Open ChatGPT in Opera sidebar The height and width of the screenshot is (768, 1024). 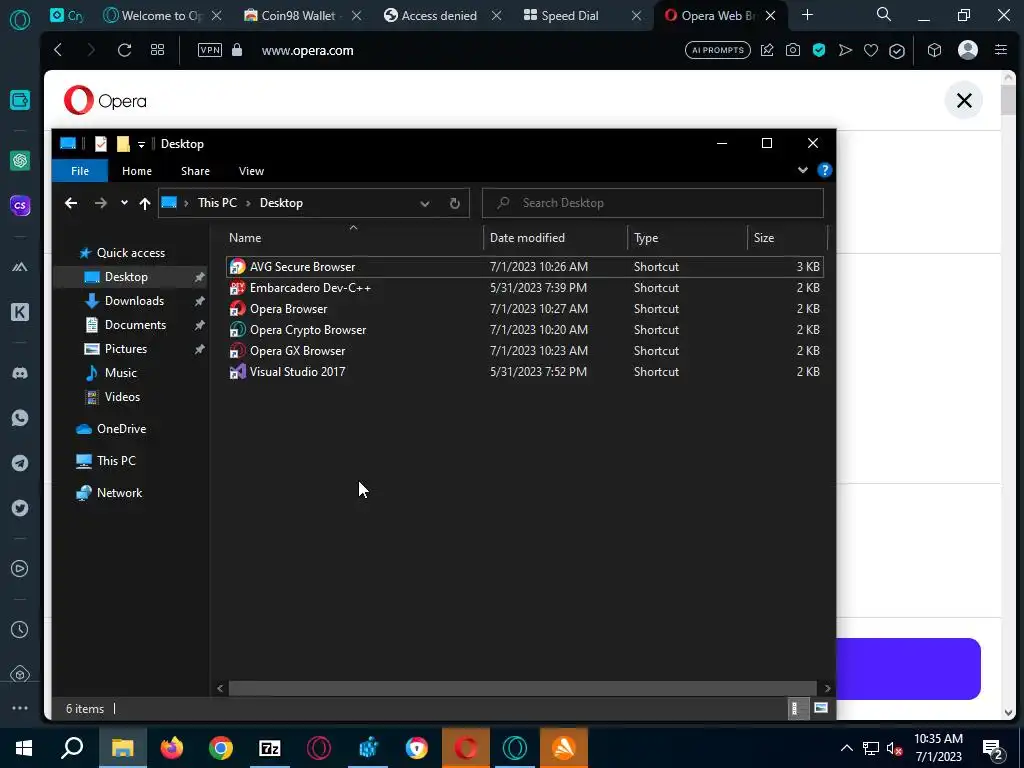(x=20, y=160)
